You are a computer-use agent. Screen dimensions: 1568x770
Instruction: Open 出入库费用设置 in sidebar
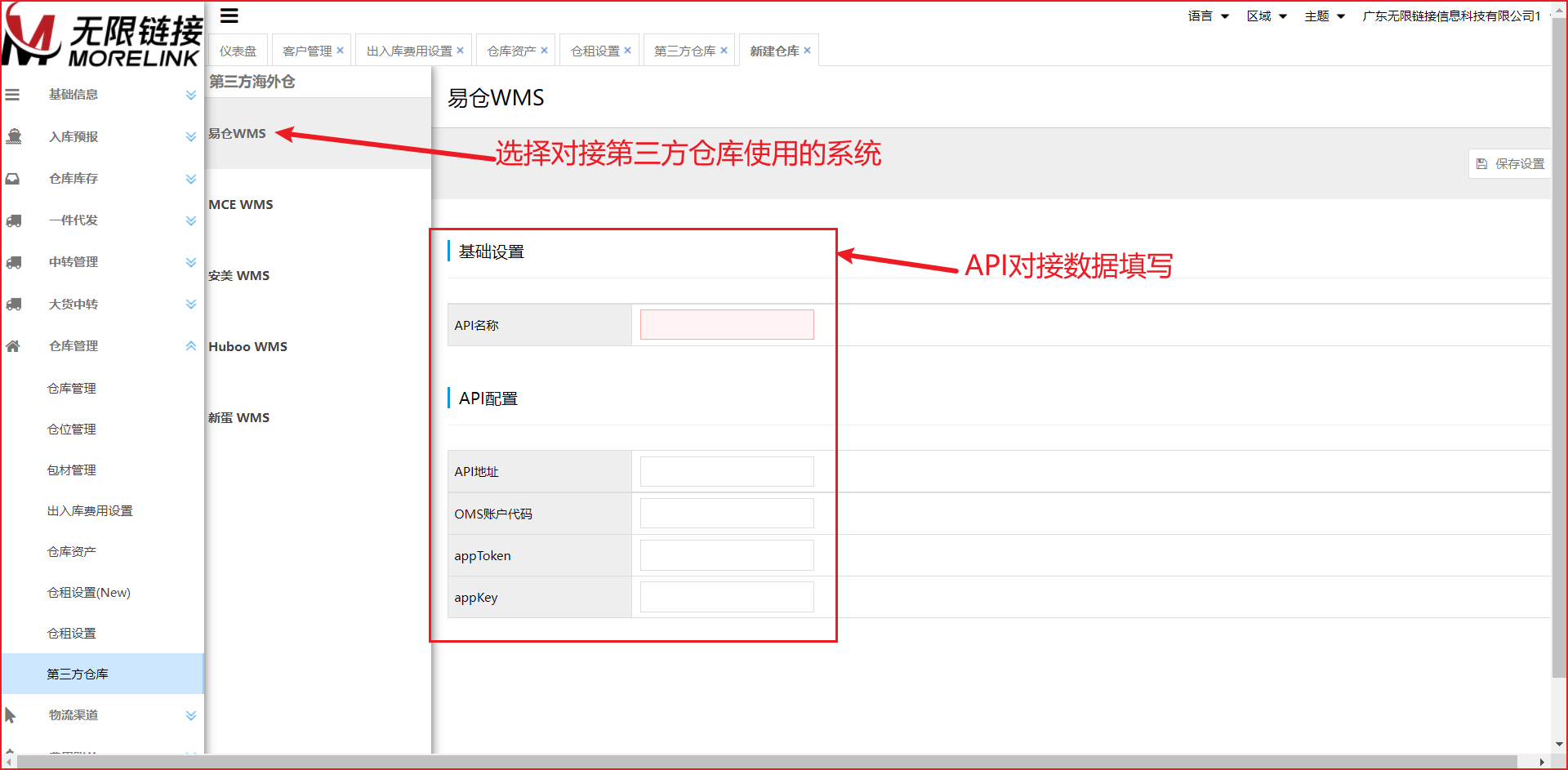click(x=90, y=511)
